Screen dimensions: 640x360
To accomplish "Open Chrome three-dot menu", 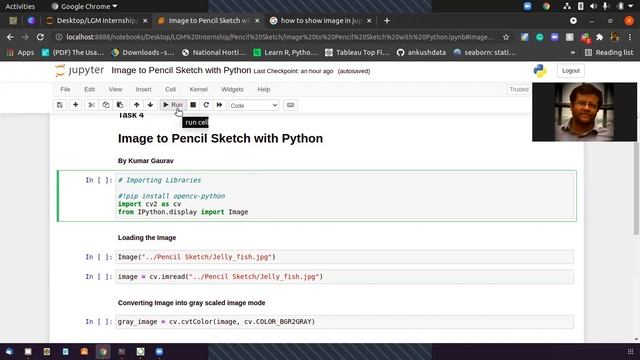I will pyautogui.click(x=630, y=37).
